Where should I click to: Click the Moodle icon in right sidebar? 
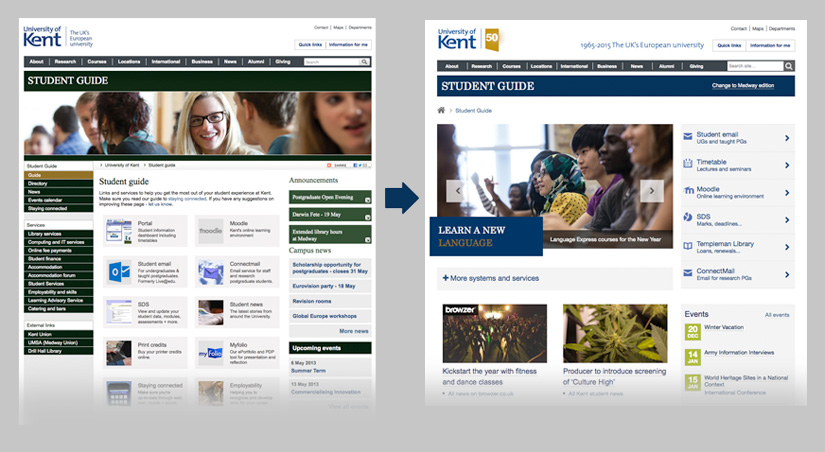[687, 191]
